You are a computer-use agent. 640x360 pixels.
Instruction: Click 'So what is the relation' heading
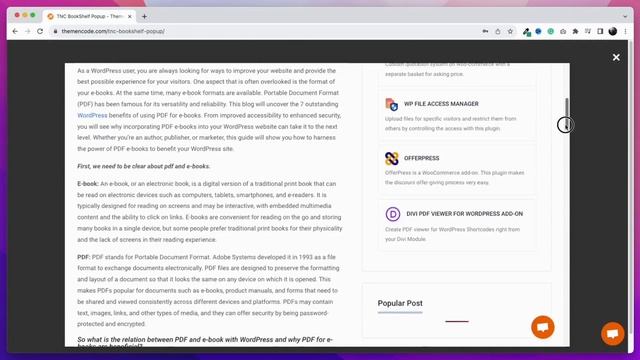pyautogui.click(x=205, y=342)
